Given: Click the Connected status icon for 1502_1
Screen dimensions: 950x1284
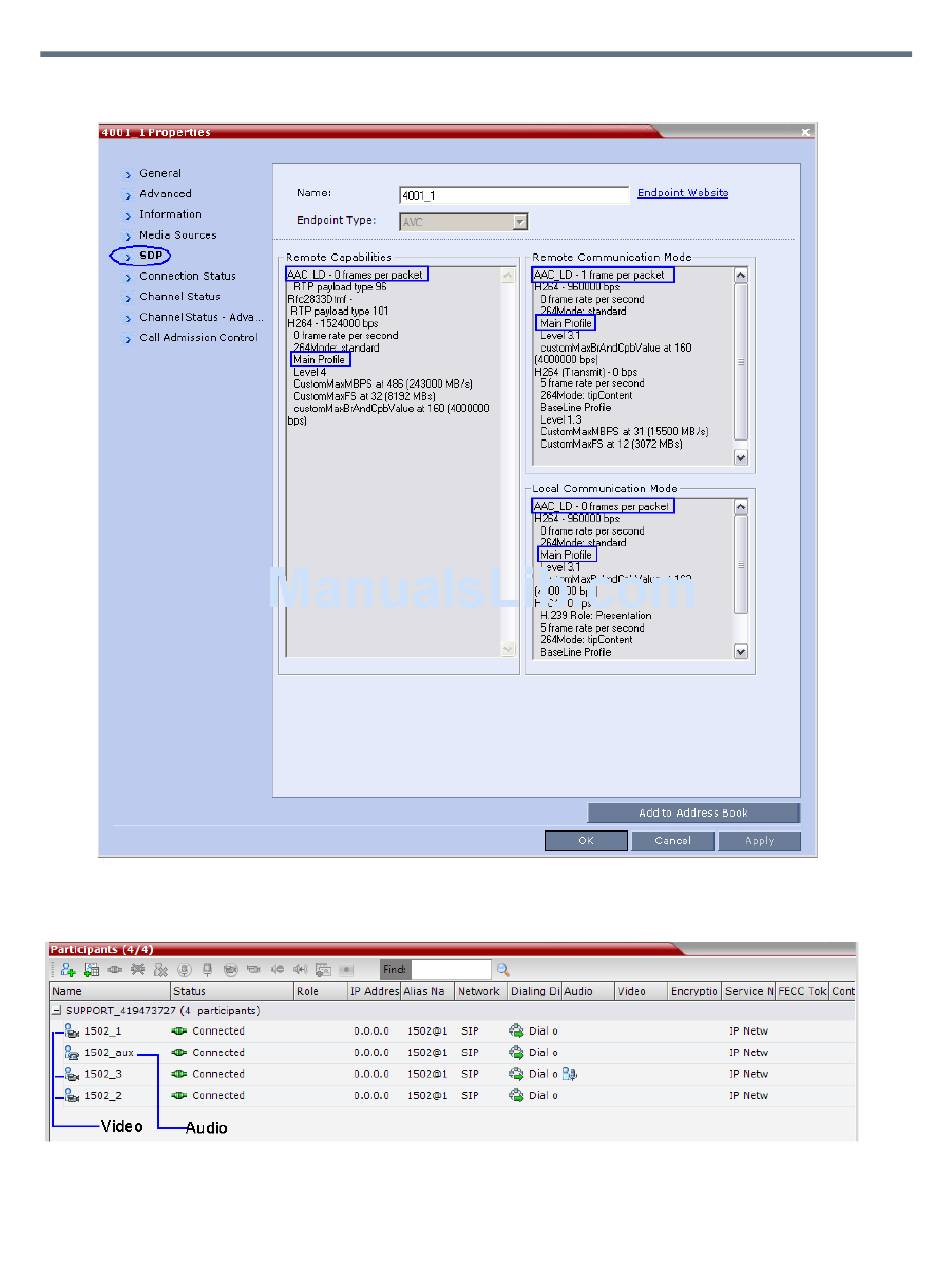Looking at the screenshot, I should [x=180, y=1031].
